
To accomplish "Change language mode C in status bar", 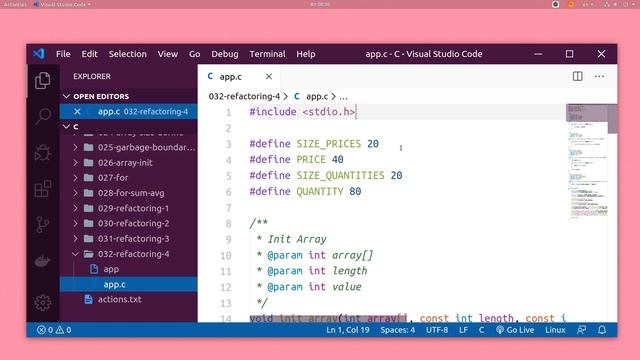I will [481, 330].
